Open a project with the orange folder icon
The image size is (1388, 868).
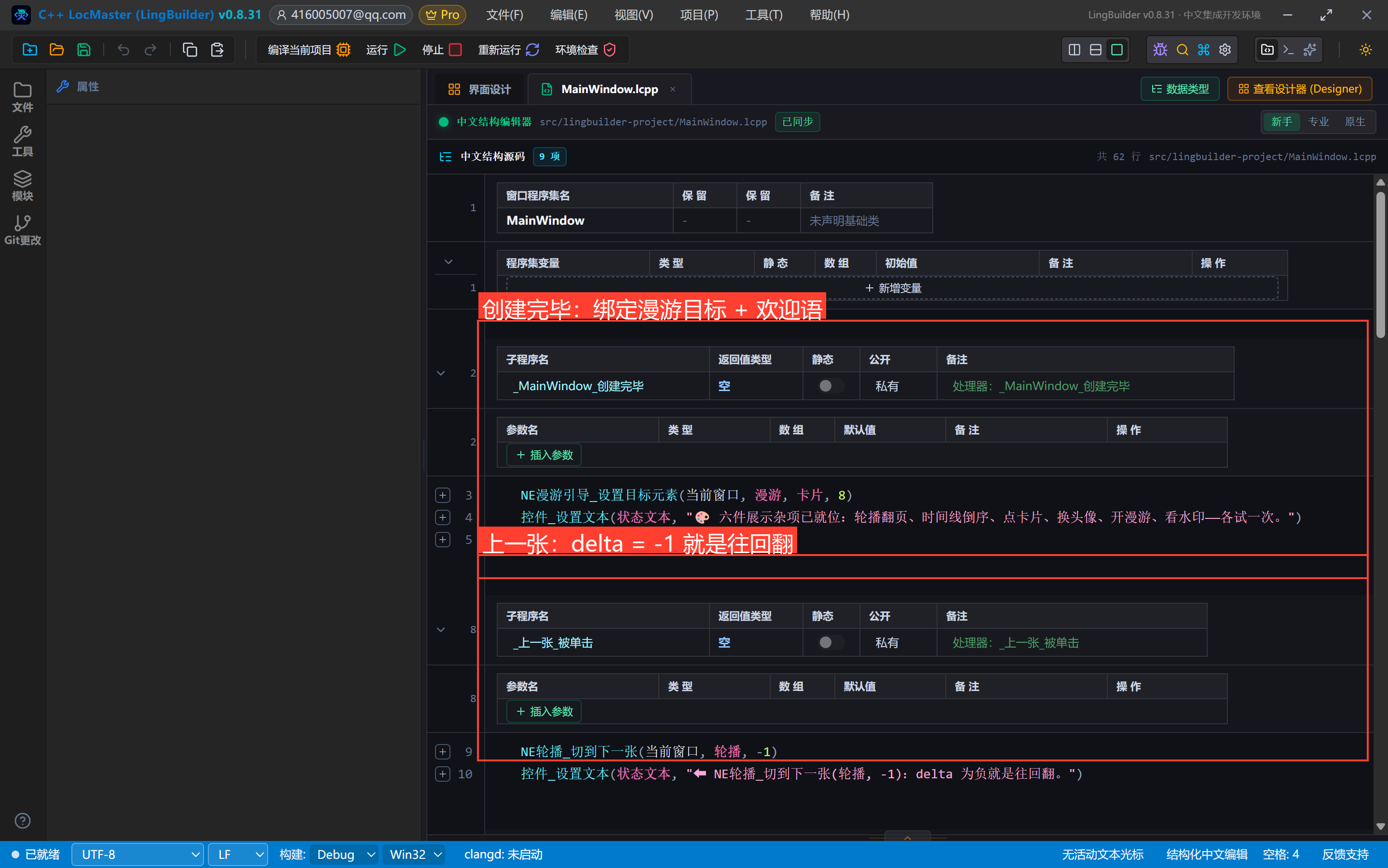pos(57,50)
